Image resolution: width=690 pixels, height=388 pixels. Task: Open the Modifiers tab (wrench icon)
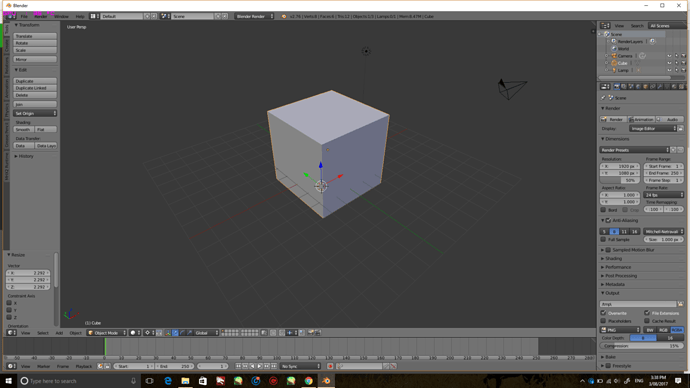pyautogui.click(x=660, y=87)
